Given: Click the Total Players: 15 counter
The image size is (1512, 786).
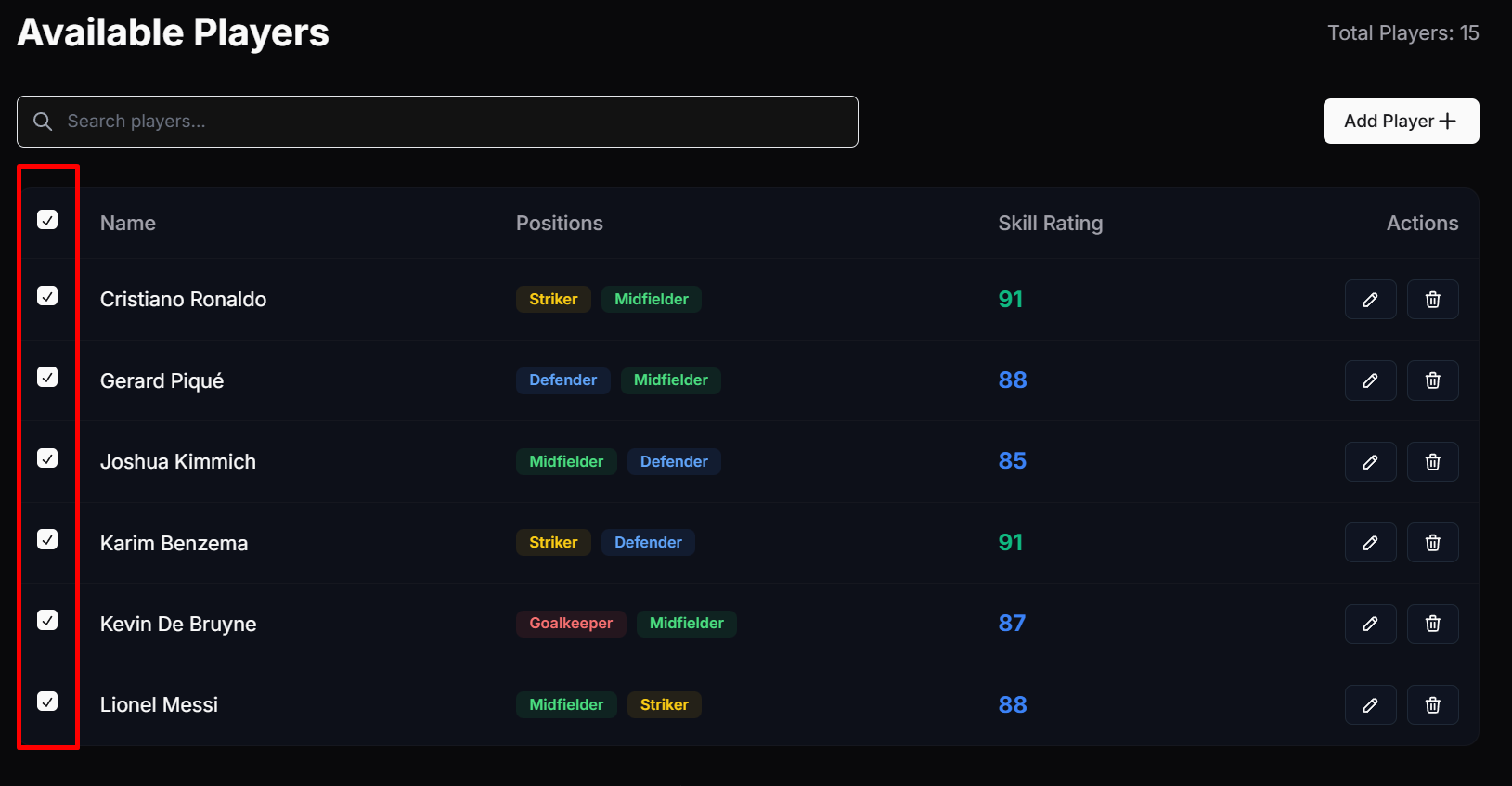Looking at the screenshot, I should 1402,33.
